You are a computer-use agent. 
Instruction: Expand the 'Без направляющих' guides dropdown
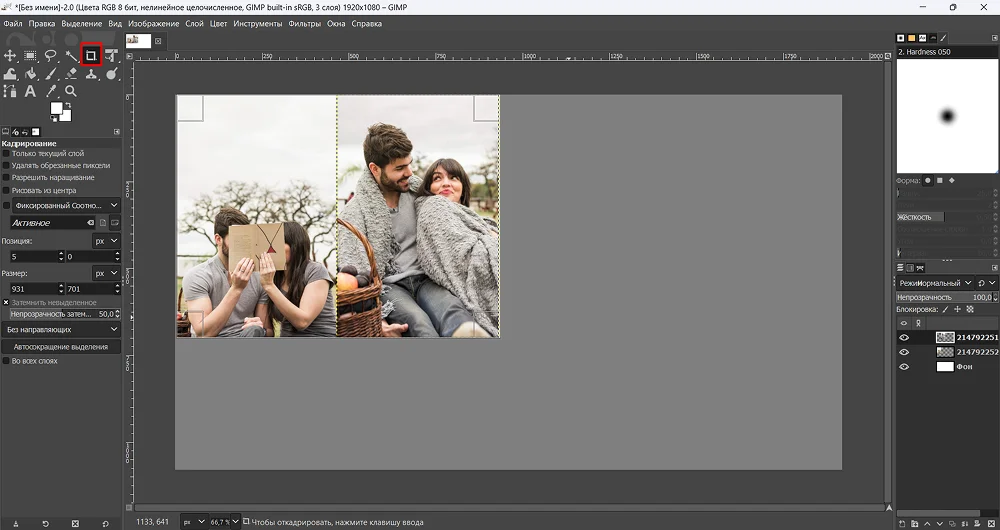tap(61, 329)
